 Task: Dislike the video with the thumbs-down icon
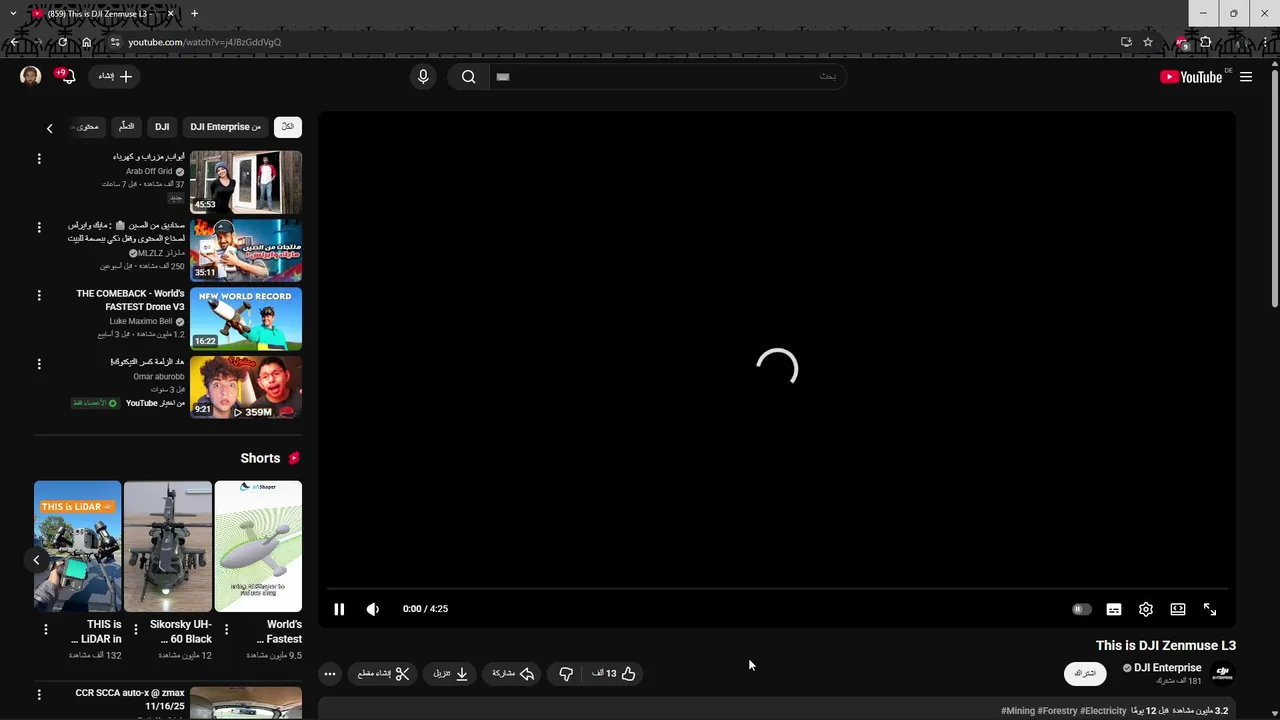coord(565,674)
